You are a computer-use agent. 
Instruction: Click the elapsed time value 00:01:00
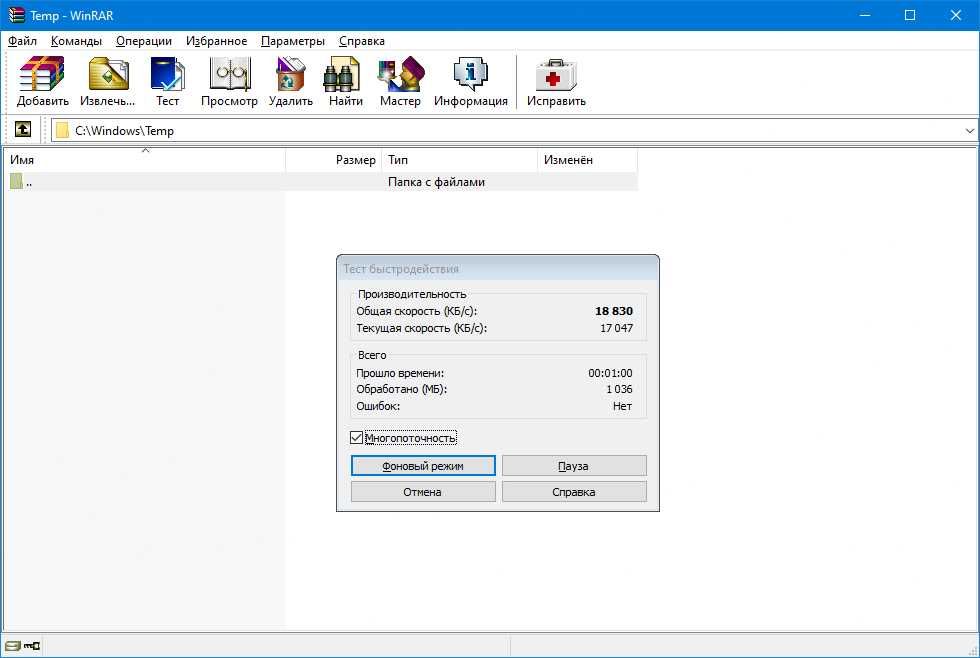click(x=610, y=373)
